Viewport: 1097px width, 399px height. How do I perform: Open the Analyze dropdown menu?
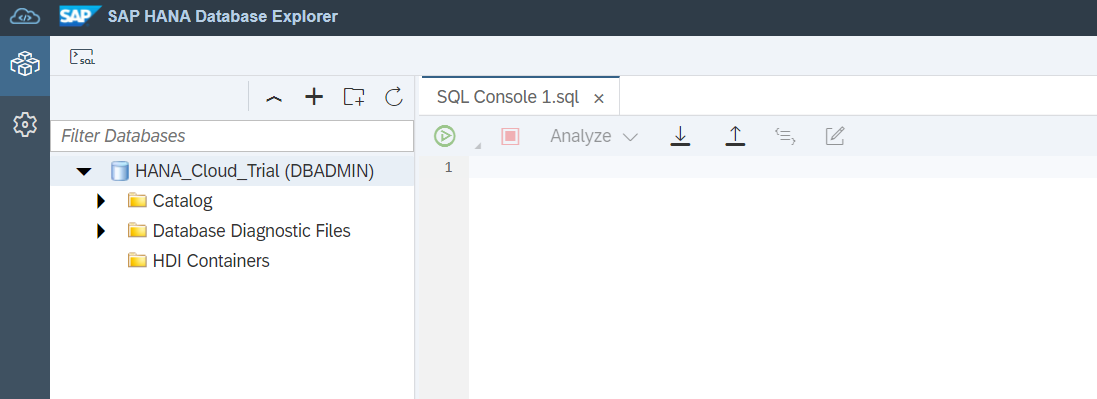594,136
